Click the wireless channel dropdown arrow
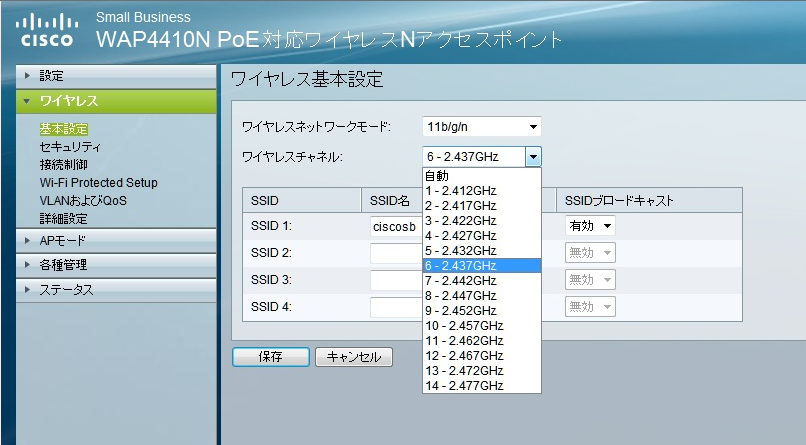806x445 pixels. [533, 157]
